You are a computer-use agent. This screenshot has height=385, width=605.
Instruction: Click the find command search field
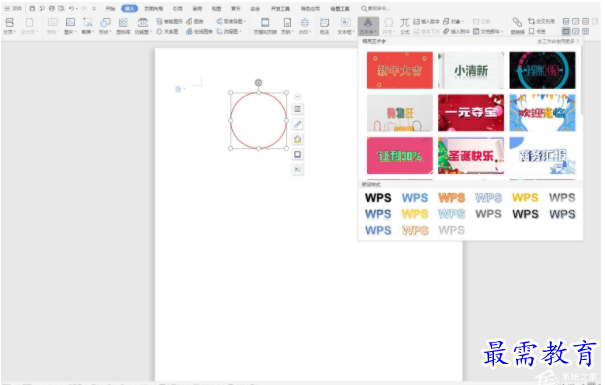point(375,8)
